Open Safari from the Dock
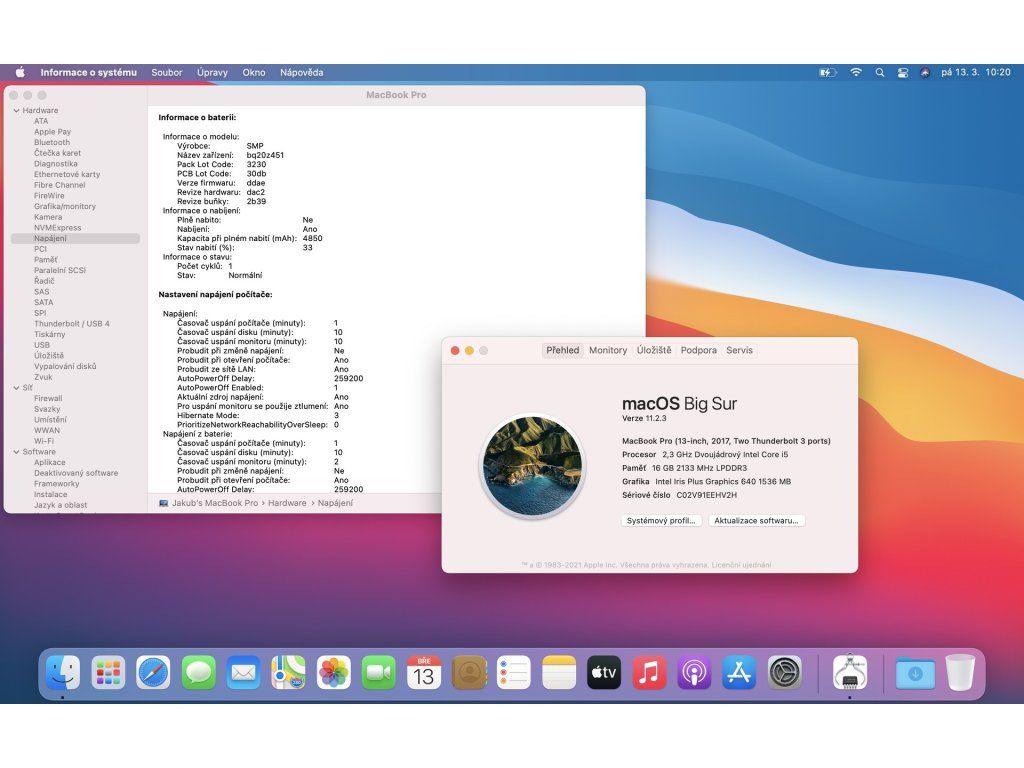Image resolution: width=1024 pixels, height=768 pixels. 153,673
